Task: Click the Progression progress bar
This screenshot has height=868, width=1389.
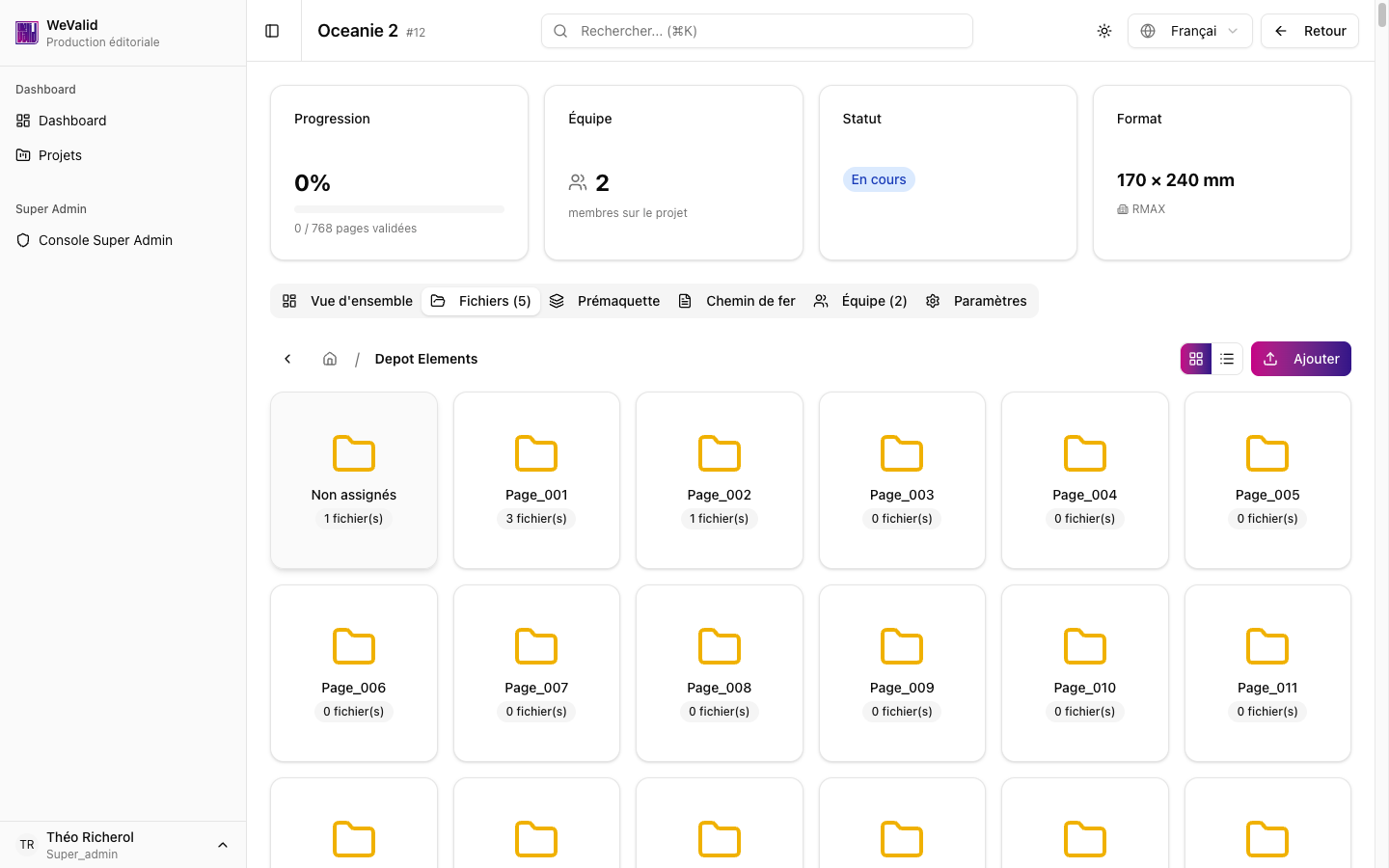Action: [398, 207]
